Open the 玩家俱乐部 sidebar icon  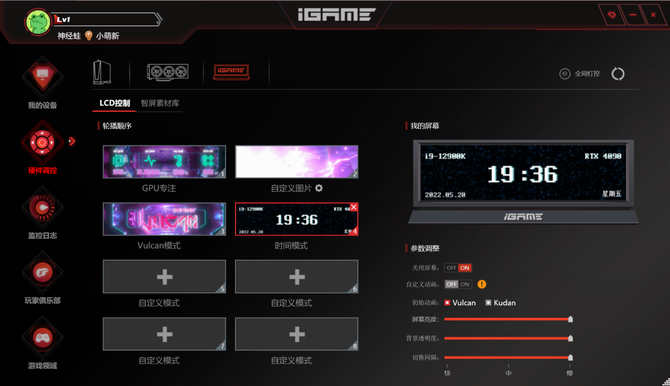click(42, 272)
